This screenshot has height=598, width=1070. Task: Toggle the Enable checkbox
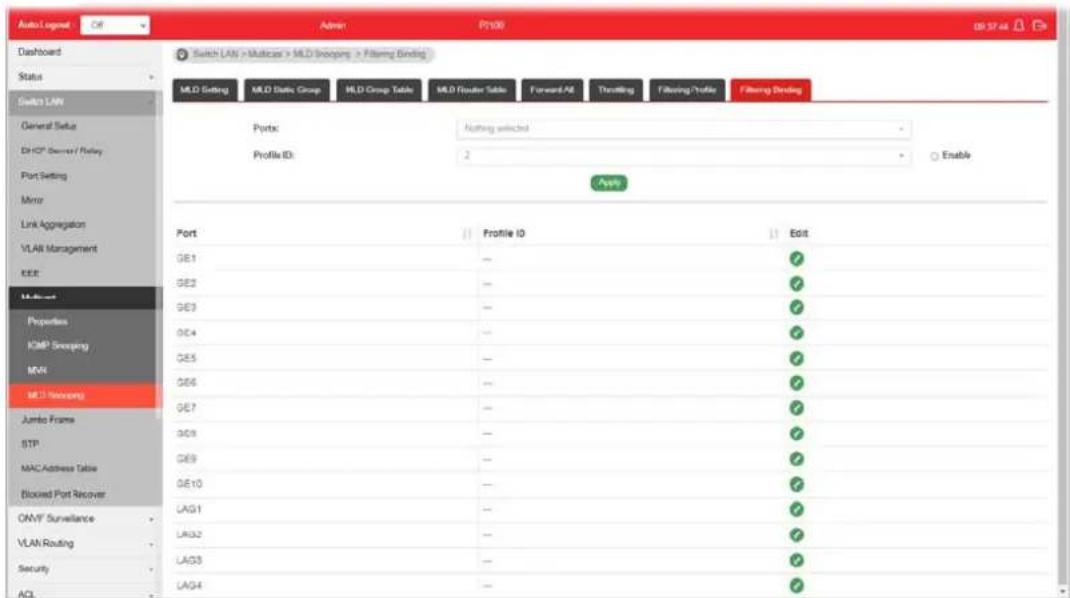pyautogui.click(x=934, y=156)
